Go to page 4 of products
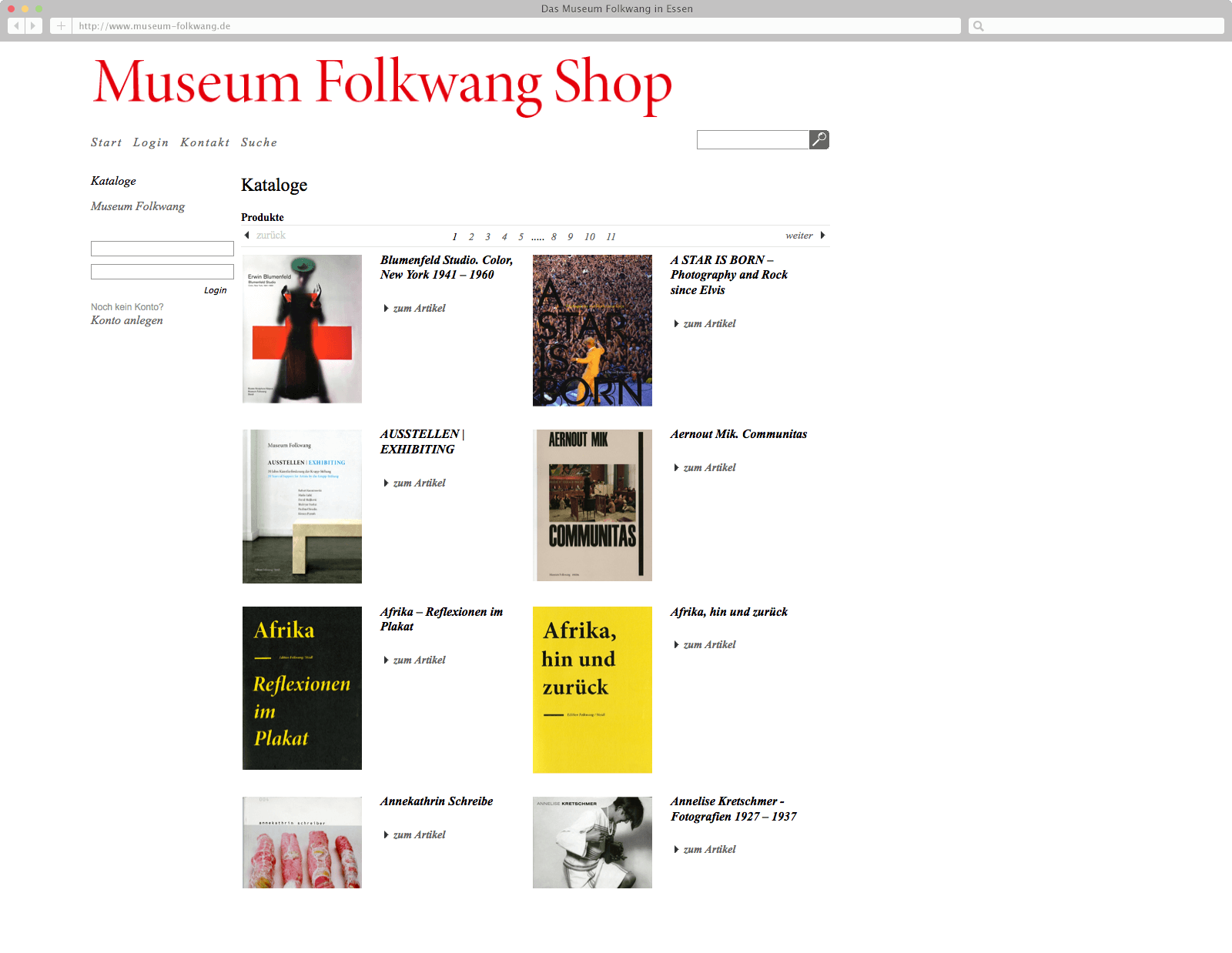The height and width of the screenshot is (953, 1232). coord(504,236)
